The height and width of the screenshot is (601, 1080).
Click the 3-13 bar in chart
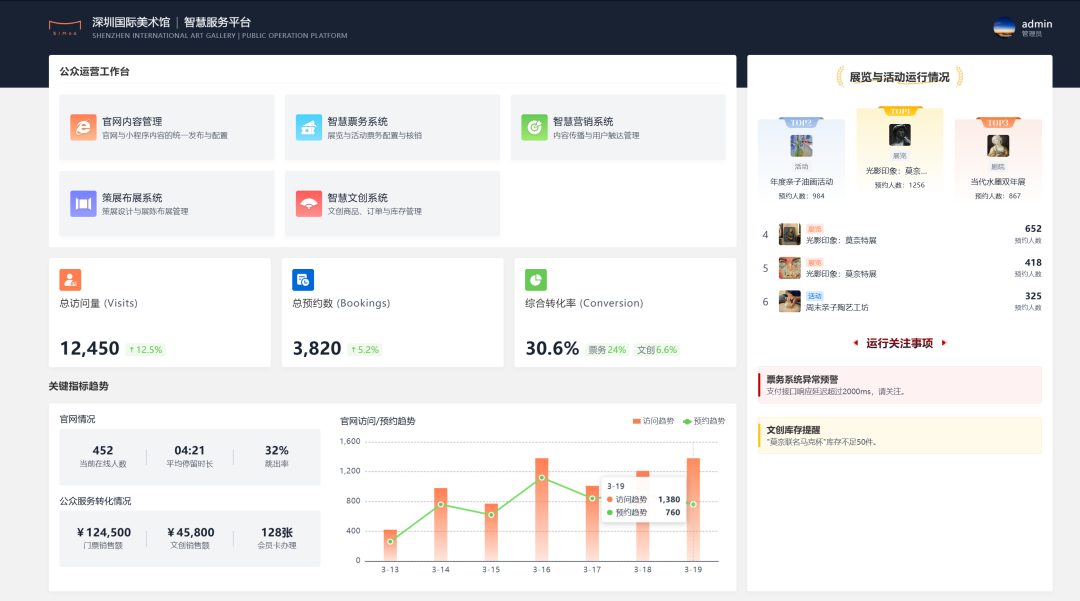pyautogui.click(x=390, y=545)
